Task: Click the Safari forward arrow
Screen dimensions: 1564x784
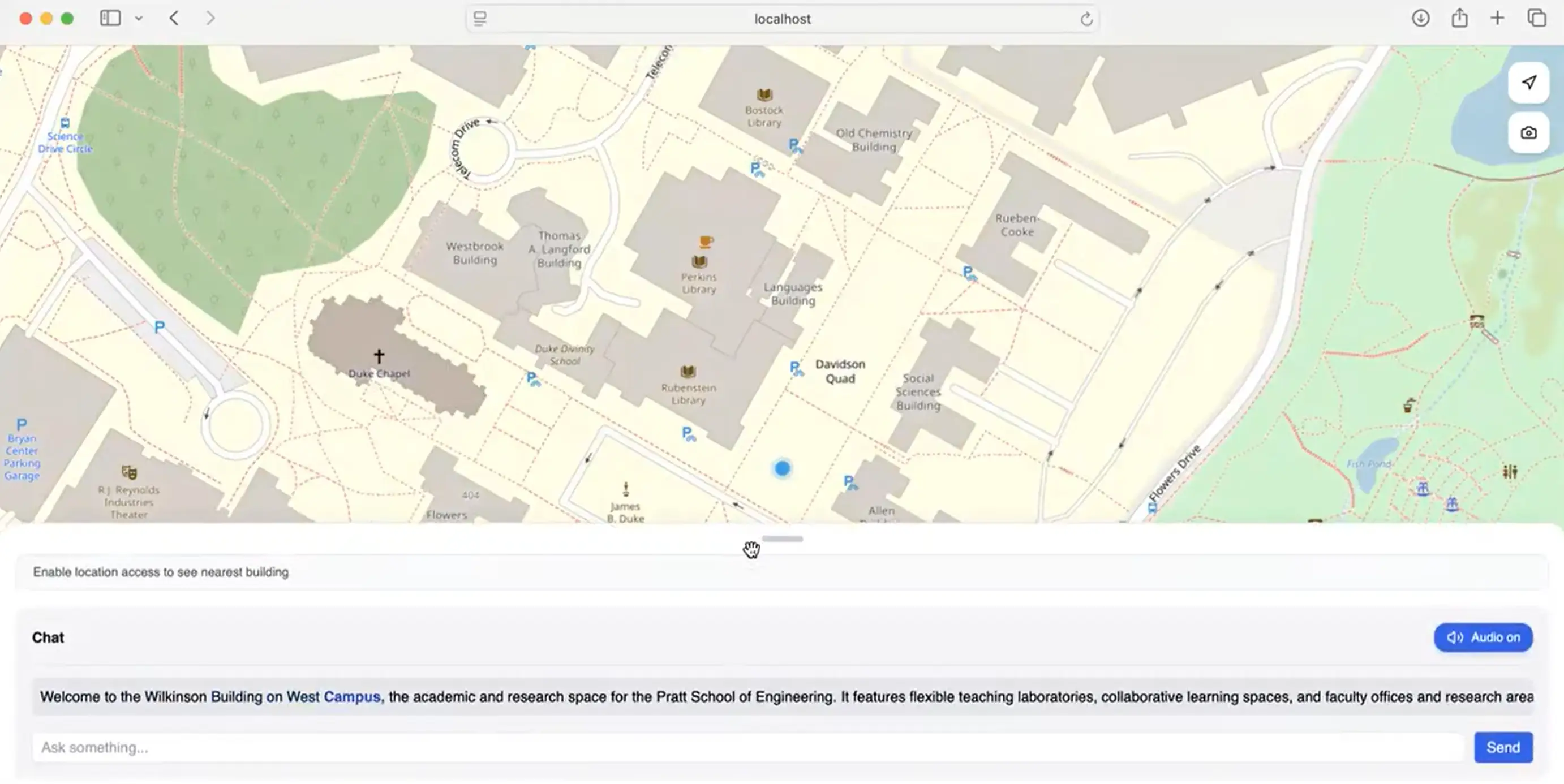Action: 210,18
